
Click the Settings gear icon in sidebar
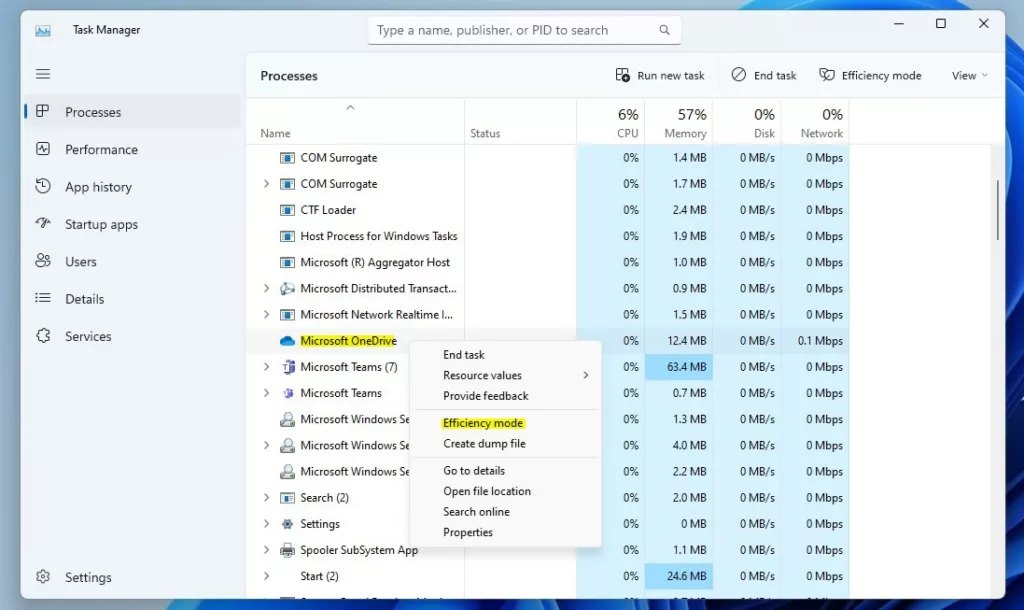pos(43,577)
